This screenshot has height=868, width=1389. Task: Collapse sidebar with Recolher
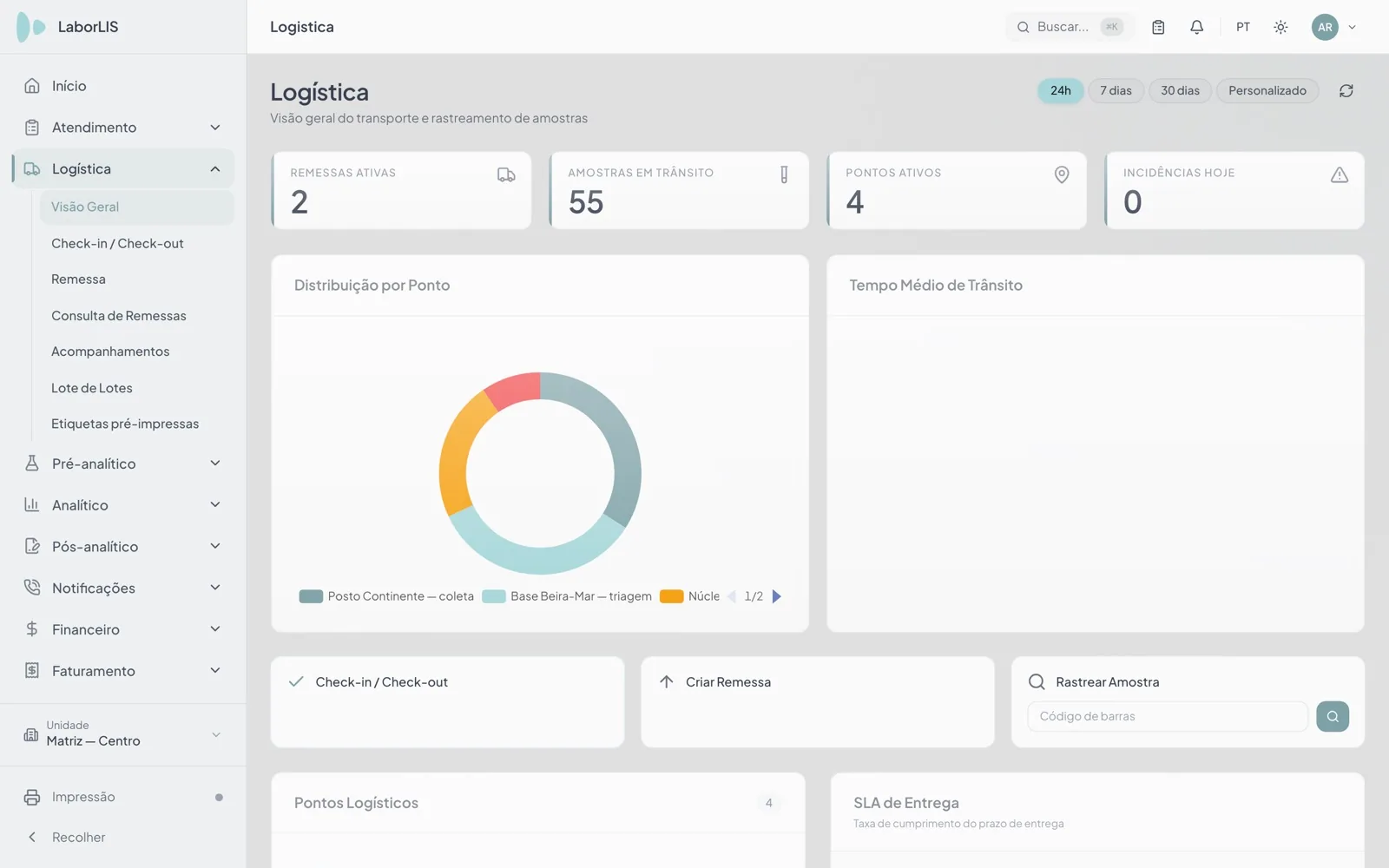point(122,838)
